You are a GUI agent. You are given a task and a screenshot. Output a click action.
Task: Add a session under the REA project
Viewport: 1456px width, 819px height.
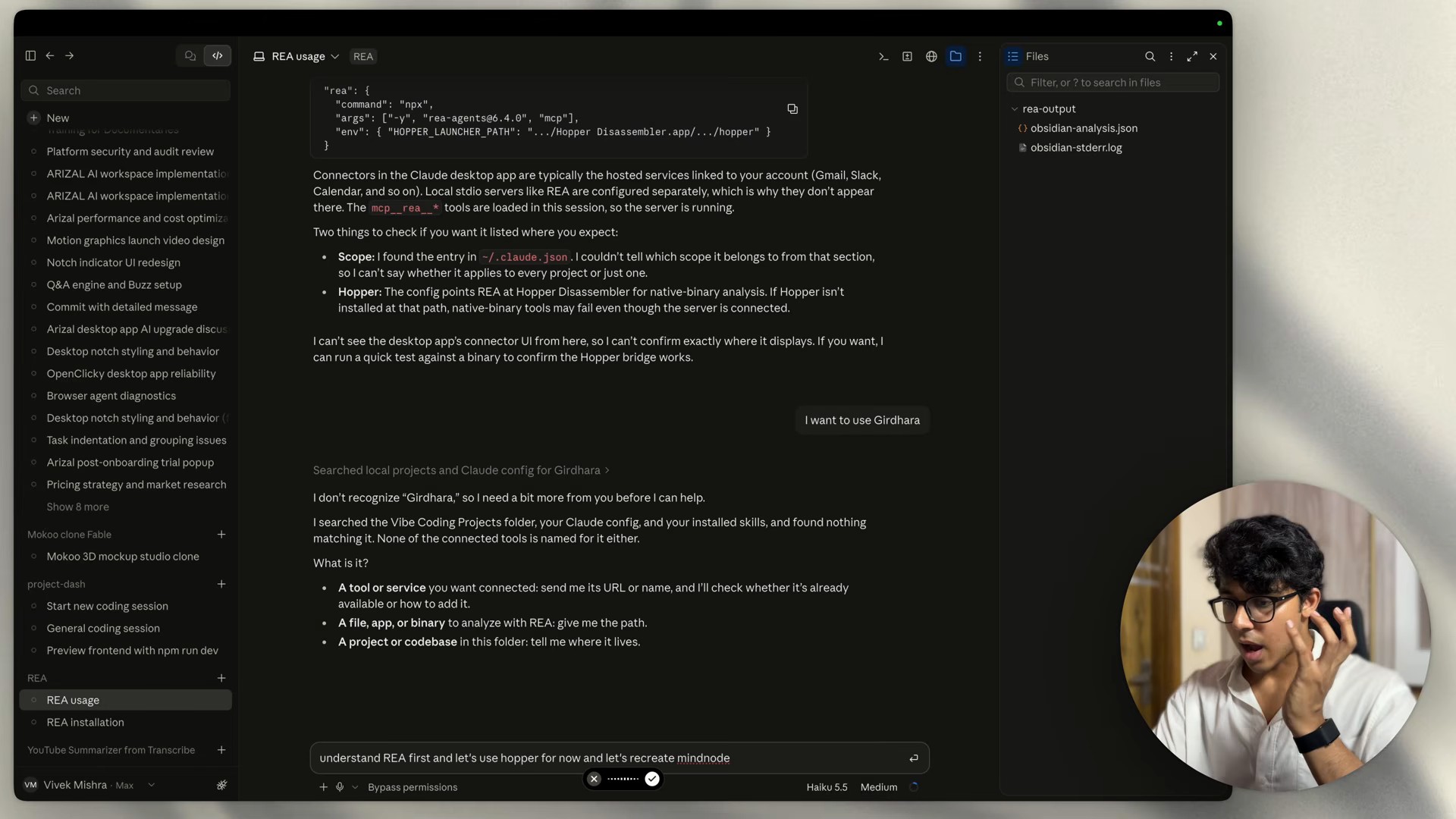[x=221, y=678]
